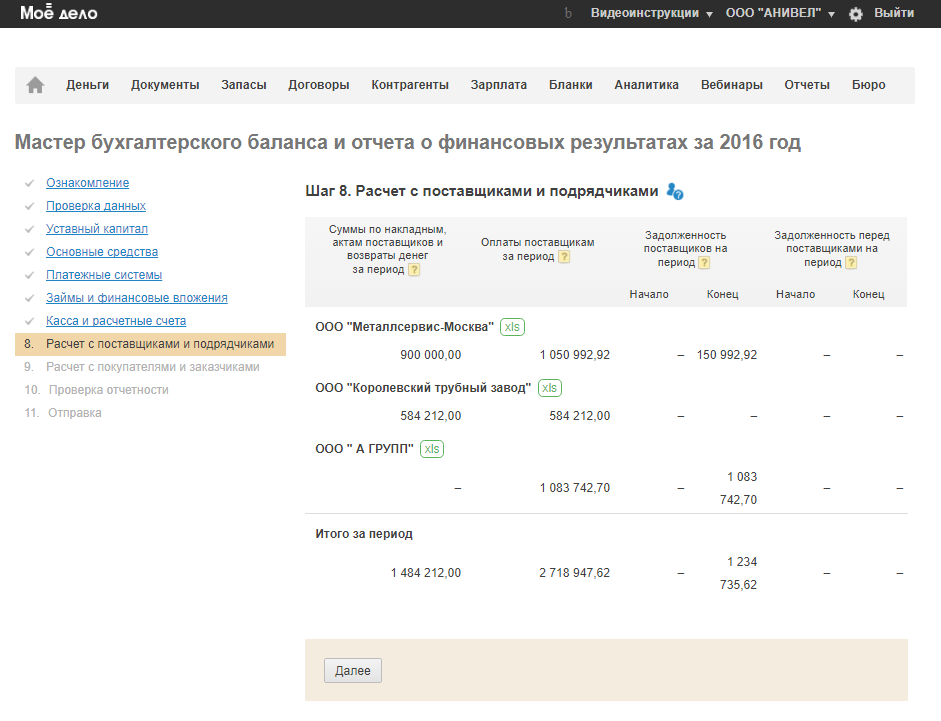Show hint for Задолженность поставщиков column
This screenshot has width=941, height=721.
(x=704, y=263)
